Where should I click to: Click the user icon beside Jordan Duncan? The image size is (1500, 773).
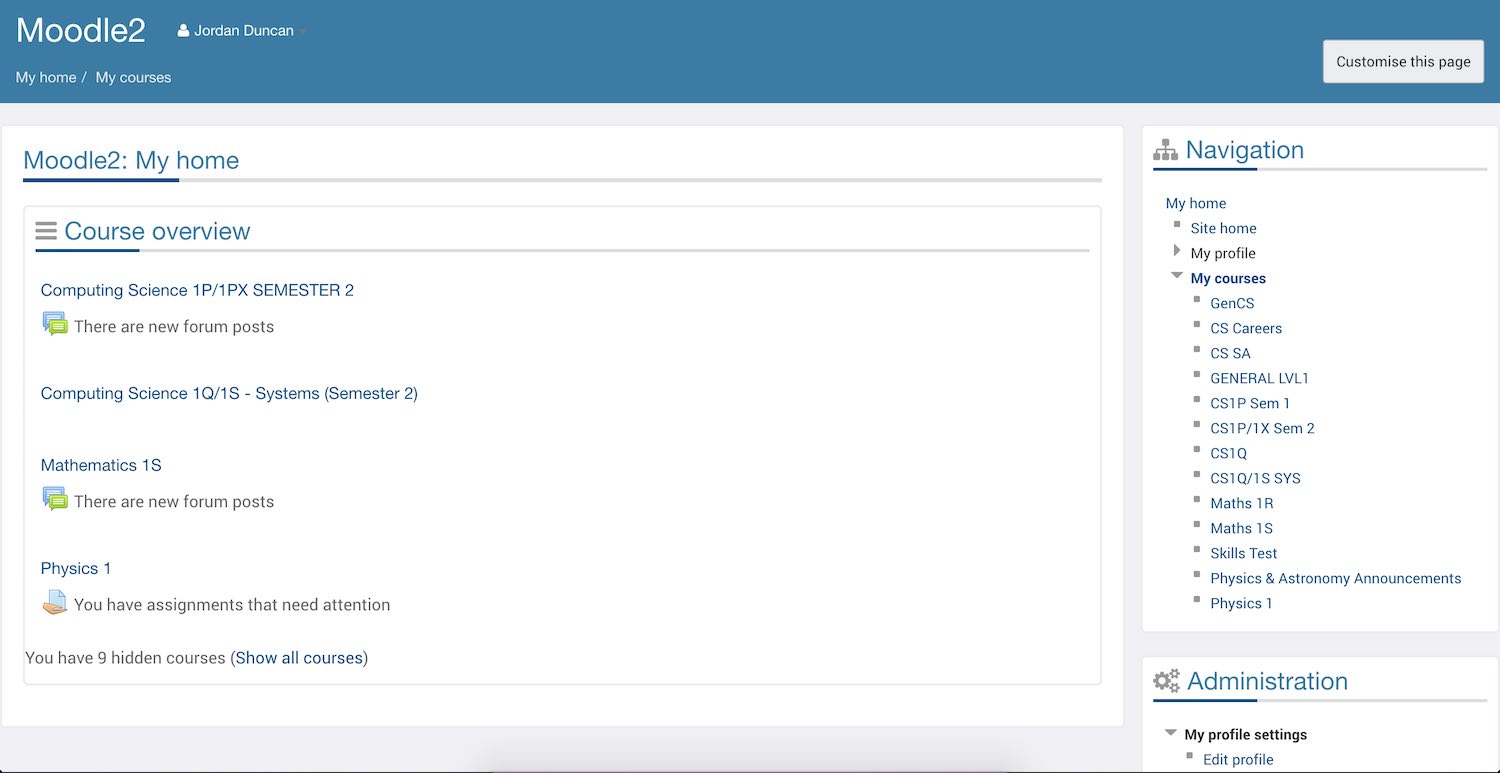(x=183, y=31)
